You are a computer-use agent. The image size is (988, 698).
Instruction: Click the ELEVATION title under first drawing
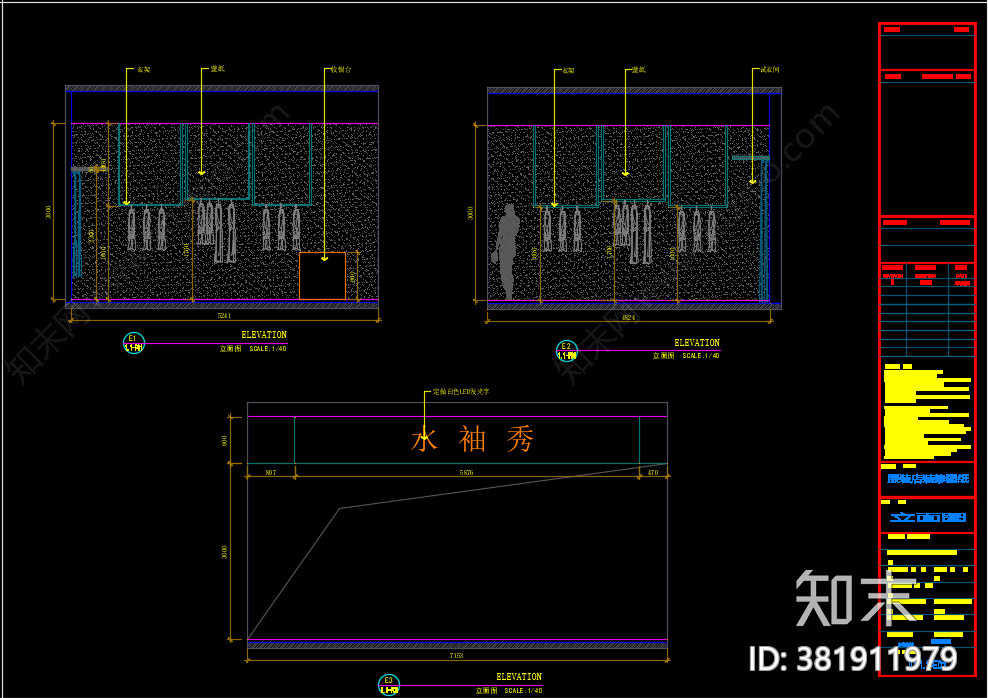click(264, 335)
